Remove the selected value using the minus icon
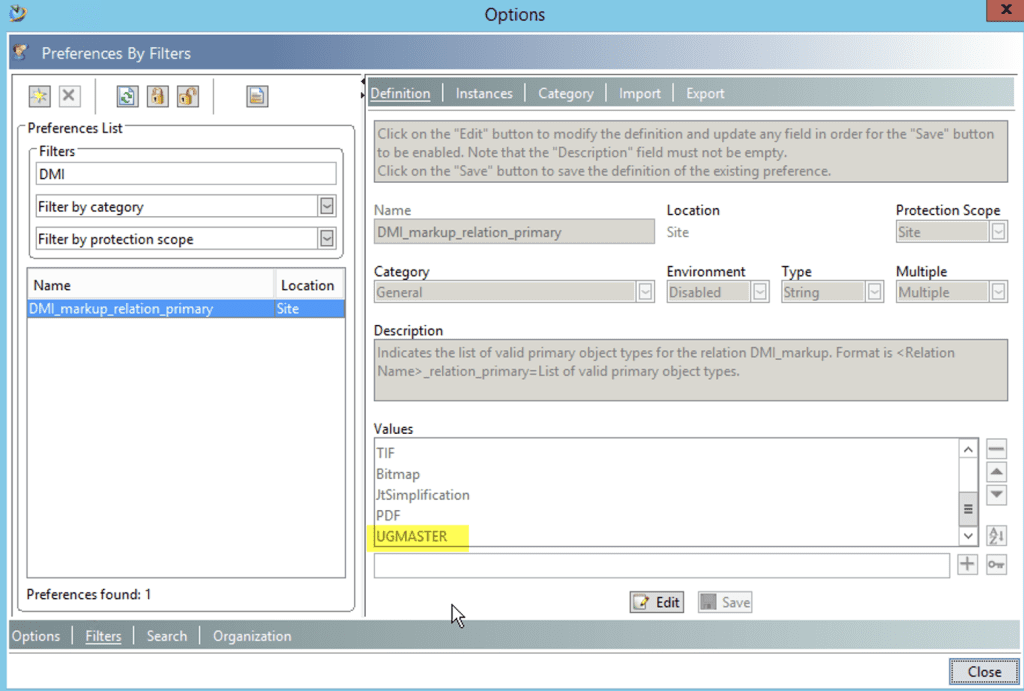The height and width of the screenshot is (691, 1024). tap(996, 448)
